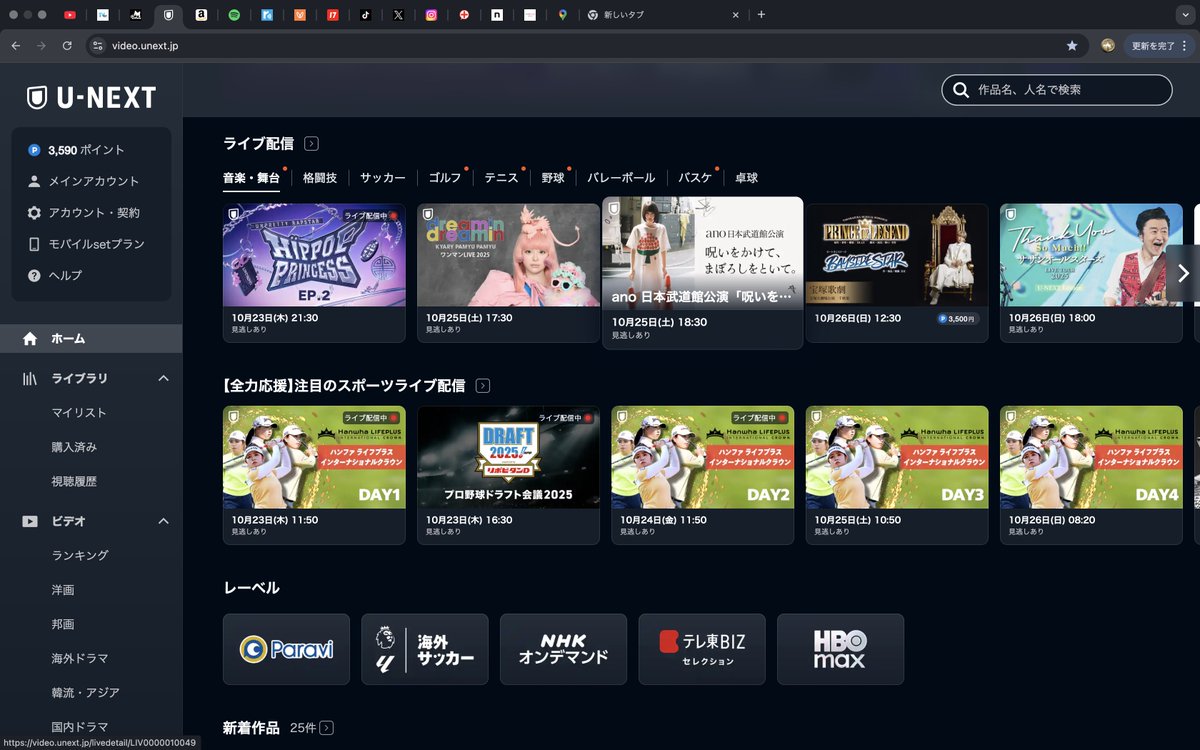Open 視聴履歴 in sidebar
Screen dimensions: 1200x750
[x=74, y=482]
